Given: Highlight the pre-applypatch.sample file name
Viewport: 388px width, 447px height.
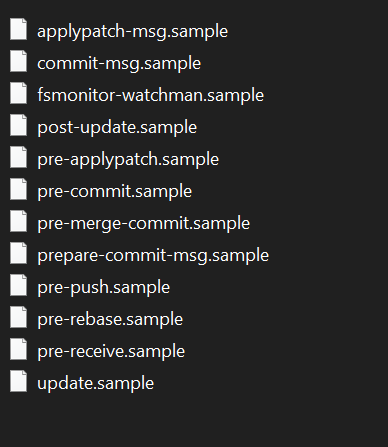Looking at the screenshot, I should click(x=128, y=160).
